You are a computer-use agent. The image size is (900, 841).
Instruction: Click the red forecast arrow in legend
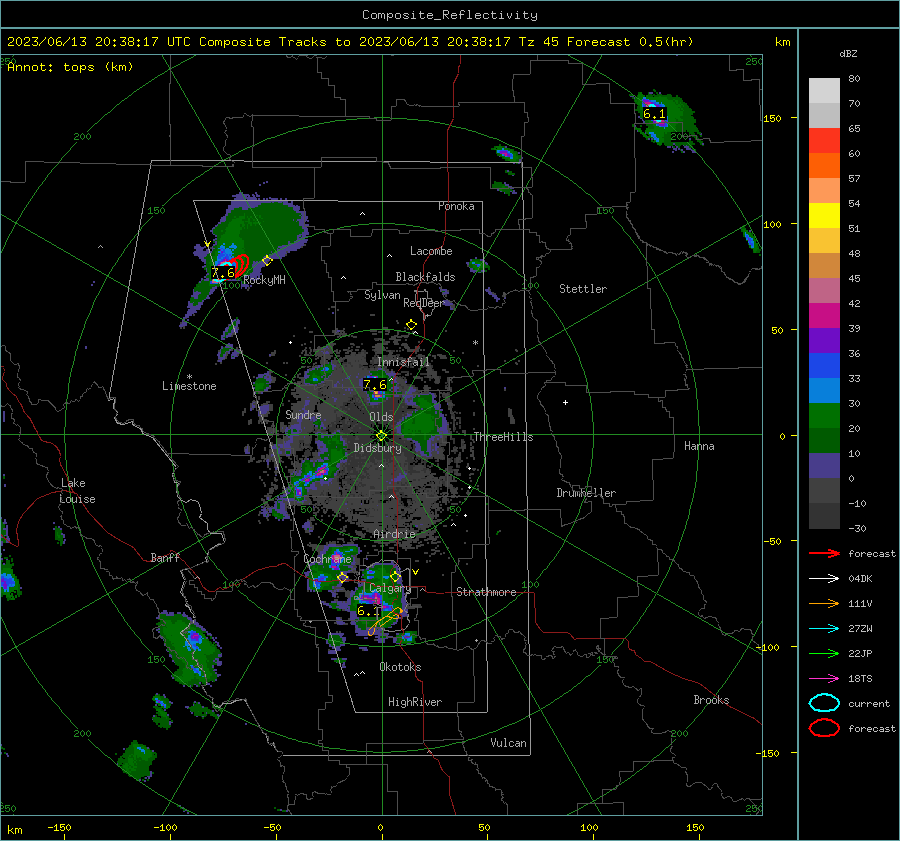(x=824, y=553)
